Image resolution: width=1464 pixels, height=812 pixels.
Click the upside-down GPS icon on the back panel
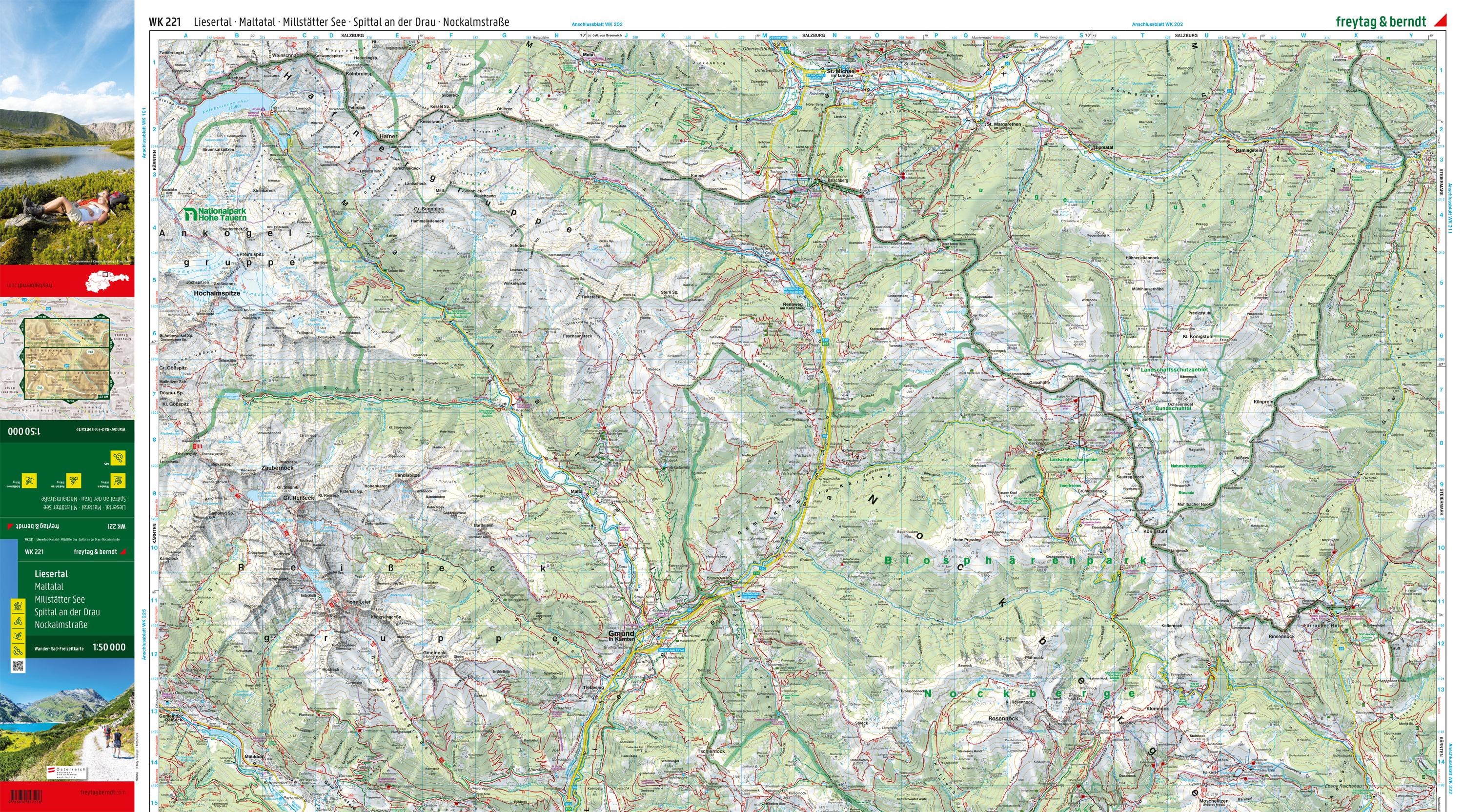click(x=118, y=458)
